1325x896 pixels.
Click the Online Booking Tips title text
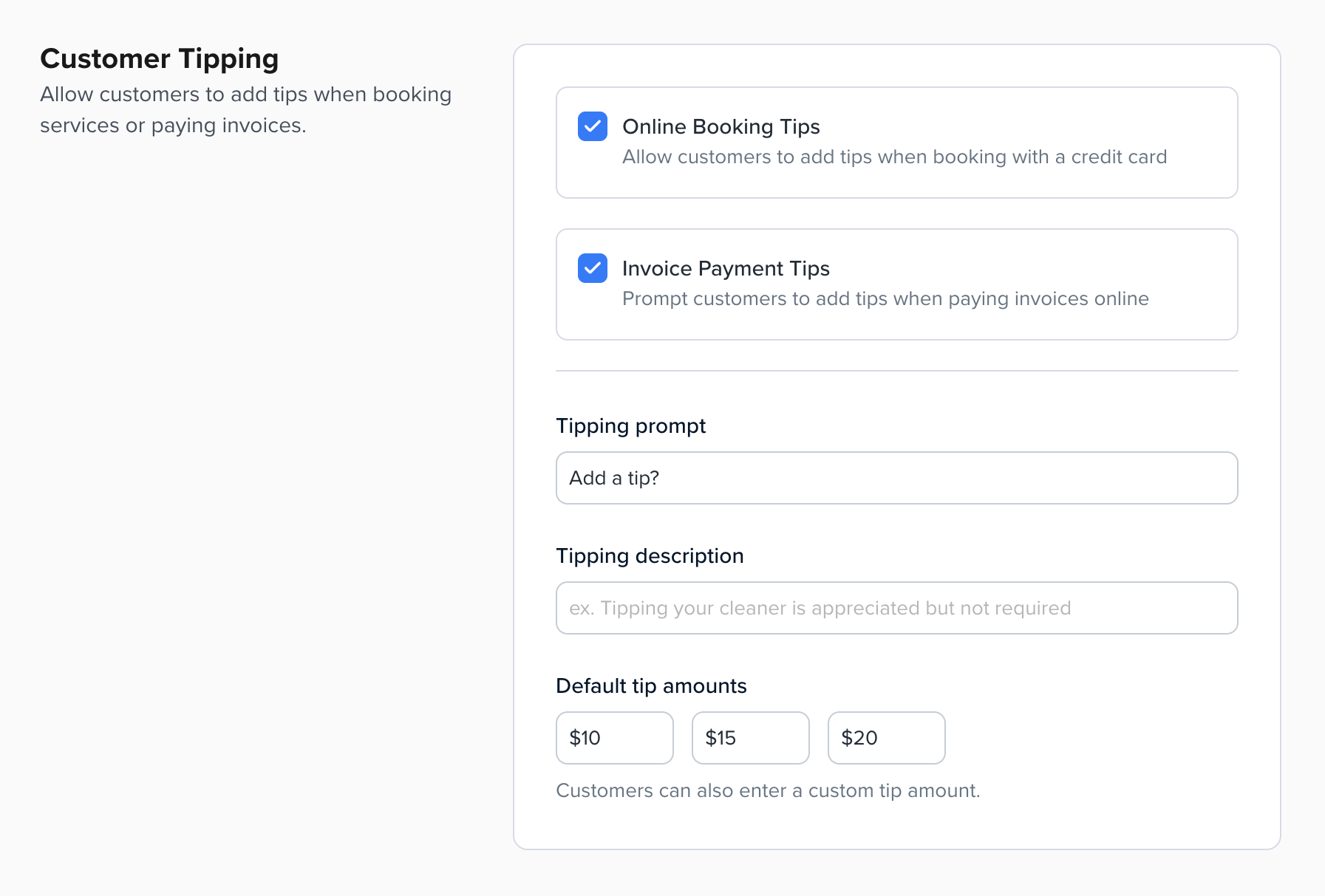click(x=721, y=126)
